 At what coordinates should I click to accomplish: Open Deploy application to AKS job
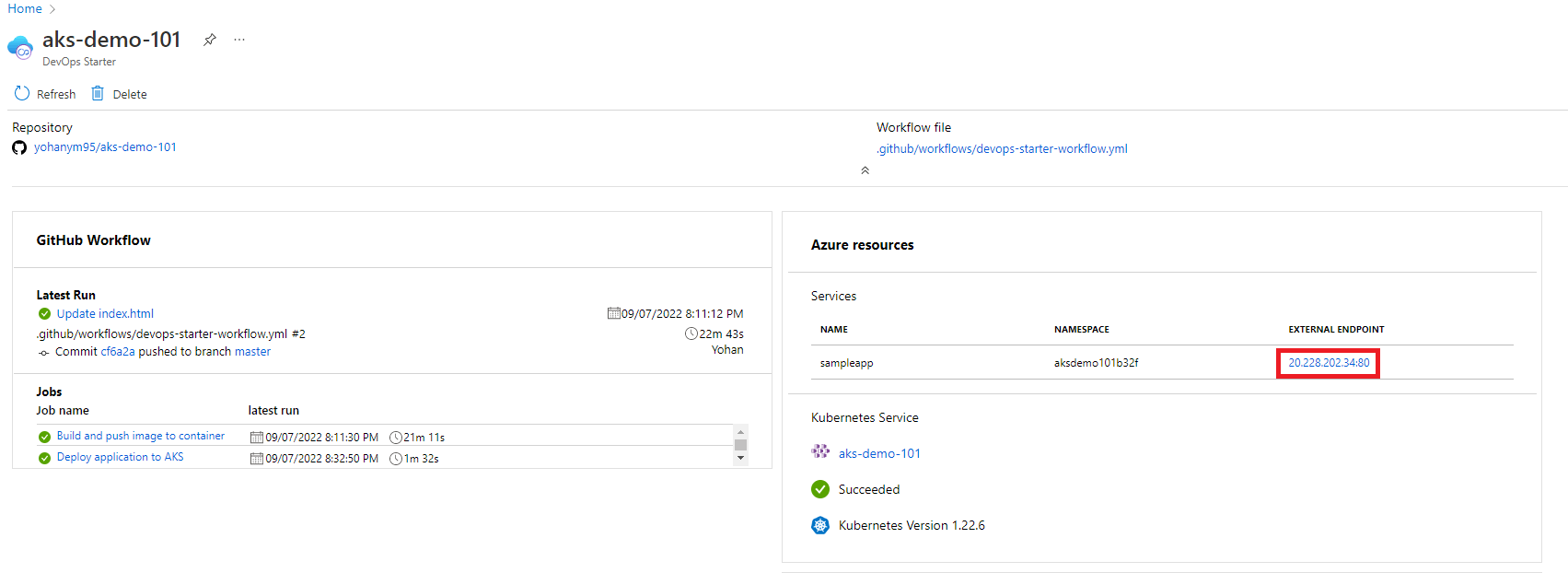120,458
